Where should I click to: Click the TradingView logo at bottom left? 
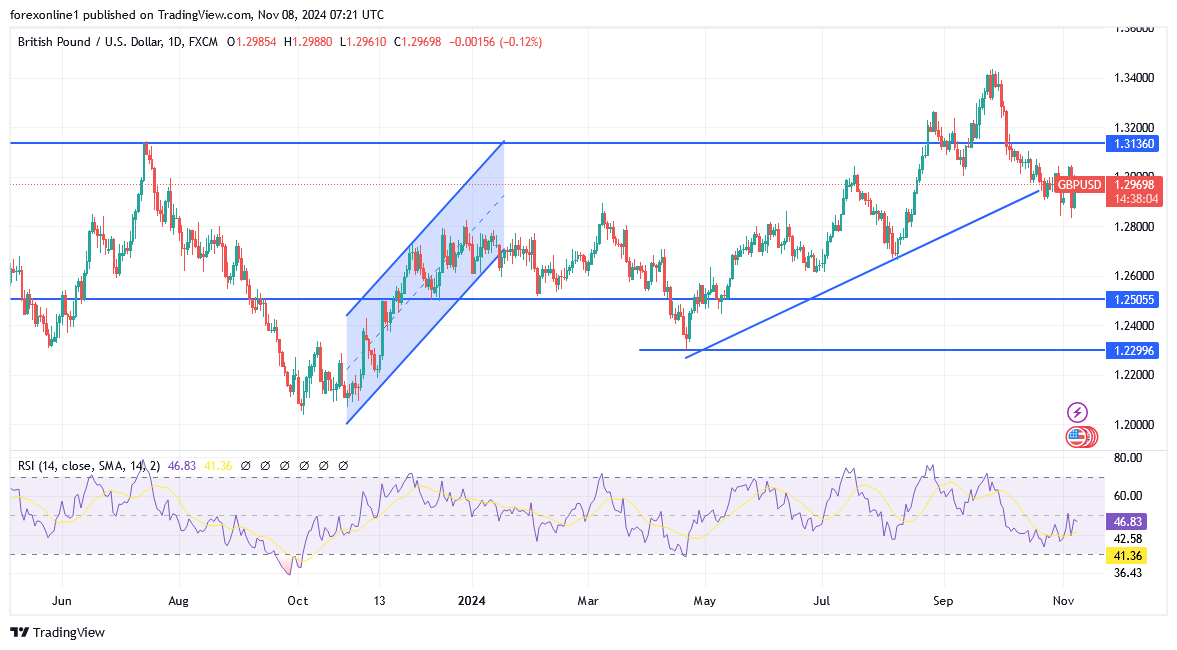pos(57,632)
